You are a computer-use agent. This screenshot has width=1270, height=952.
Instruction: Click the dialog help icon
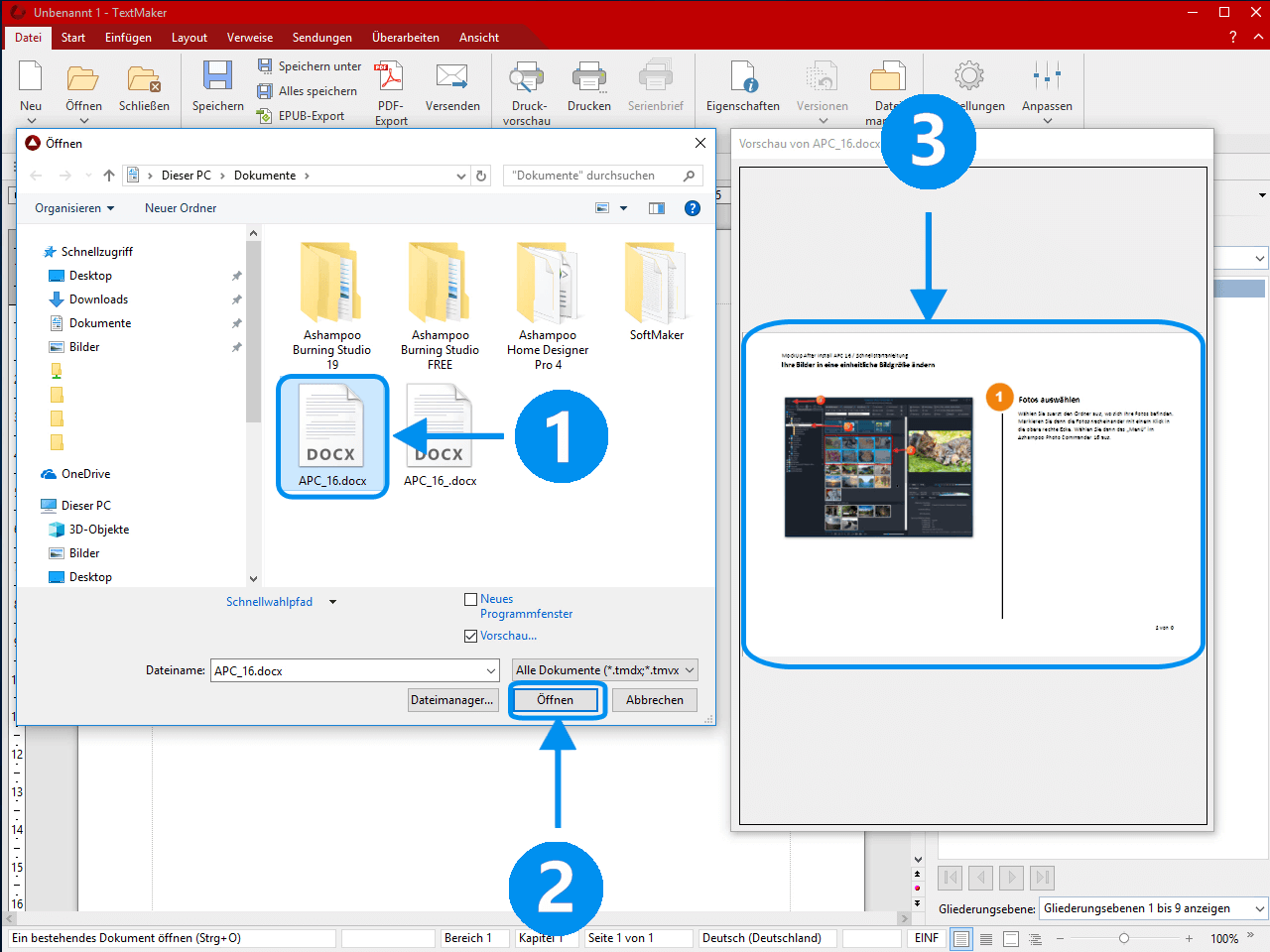tap(693, 208)
